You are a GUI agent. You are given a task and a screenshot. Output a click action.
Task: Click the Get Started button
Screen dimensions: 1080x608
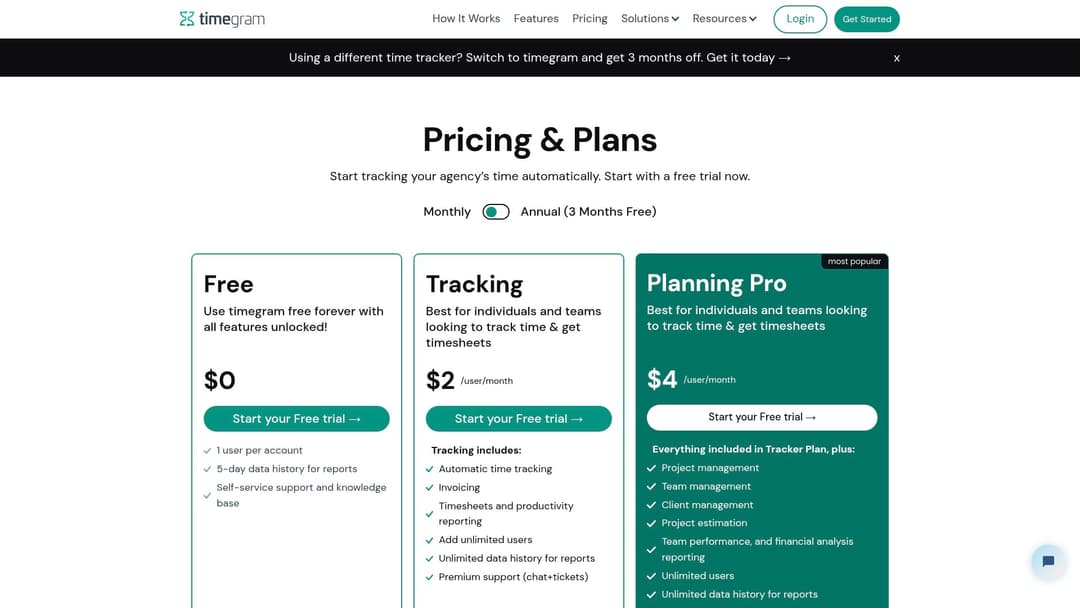click(866, 19)
